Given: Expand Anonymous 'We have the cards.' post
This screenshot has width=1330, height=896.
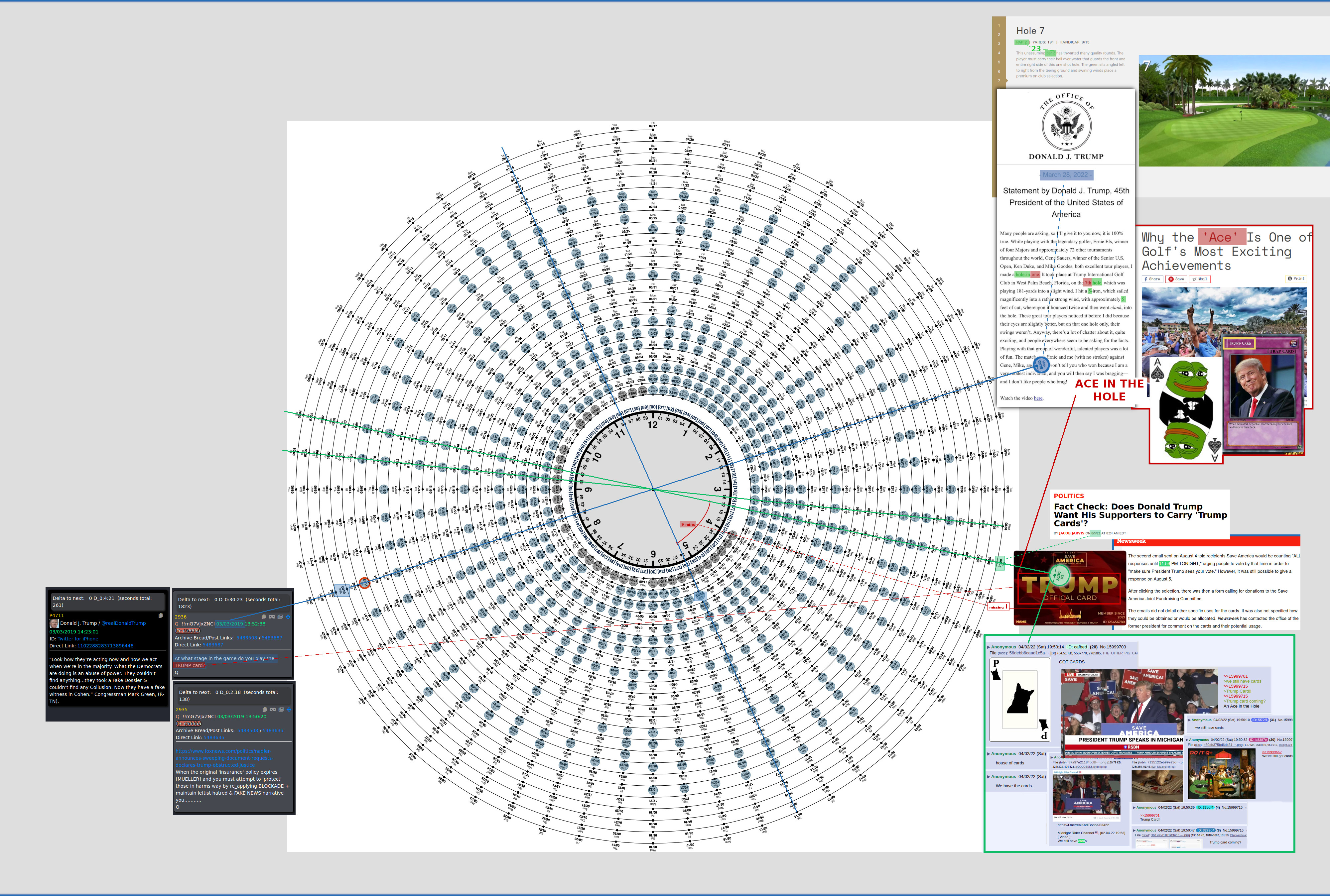Looking at the screenshot, I should click(990, 777).
